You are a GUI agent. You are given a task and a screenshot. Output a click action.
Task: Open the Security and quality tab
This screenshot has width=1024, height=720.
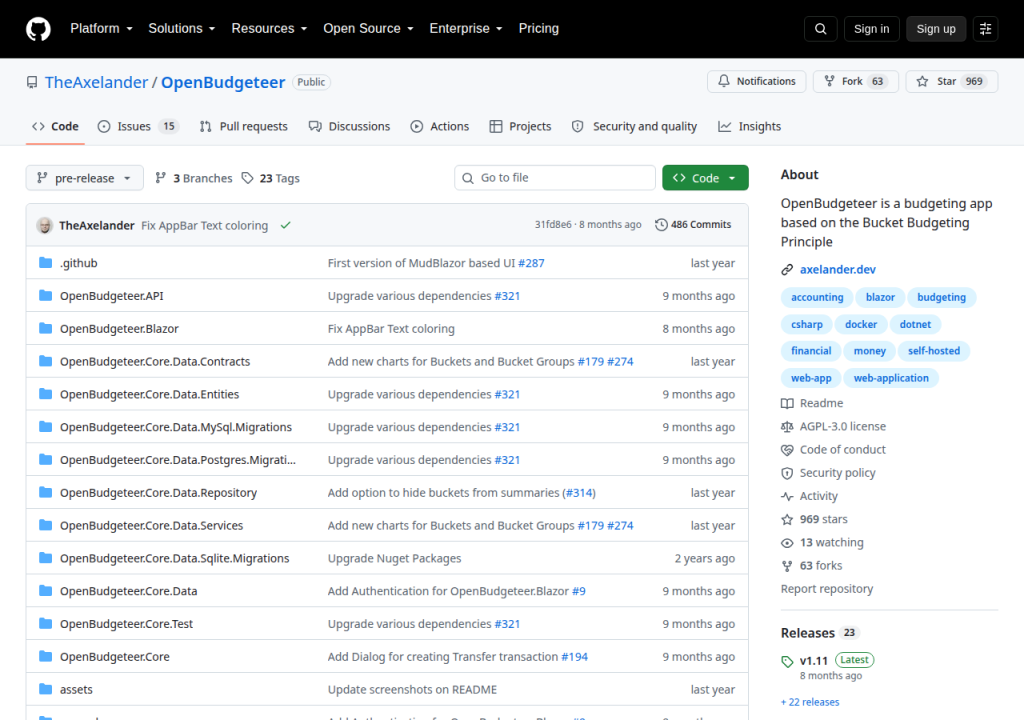(x=634, y=126)
